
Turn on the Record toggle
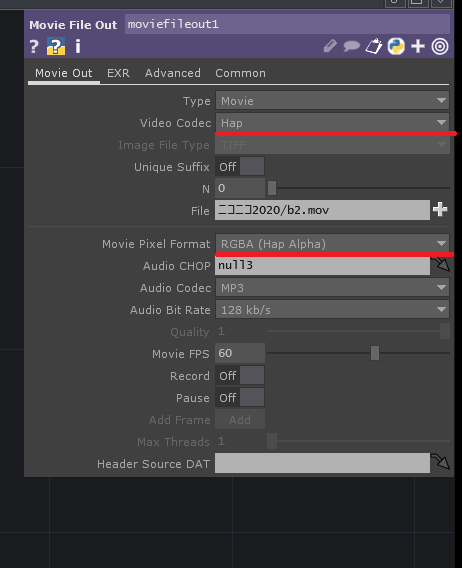240,376
